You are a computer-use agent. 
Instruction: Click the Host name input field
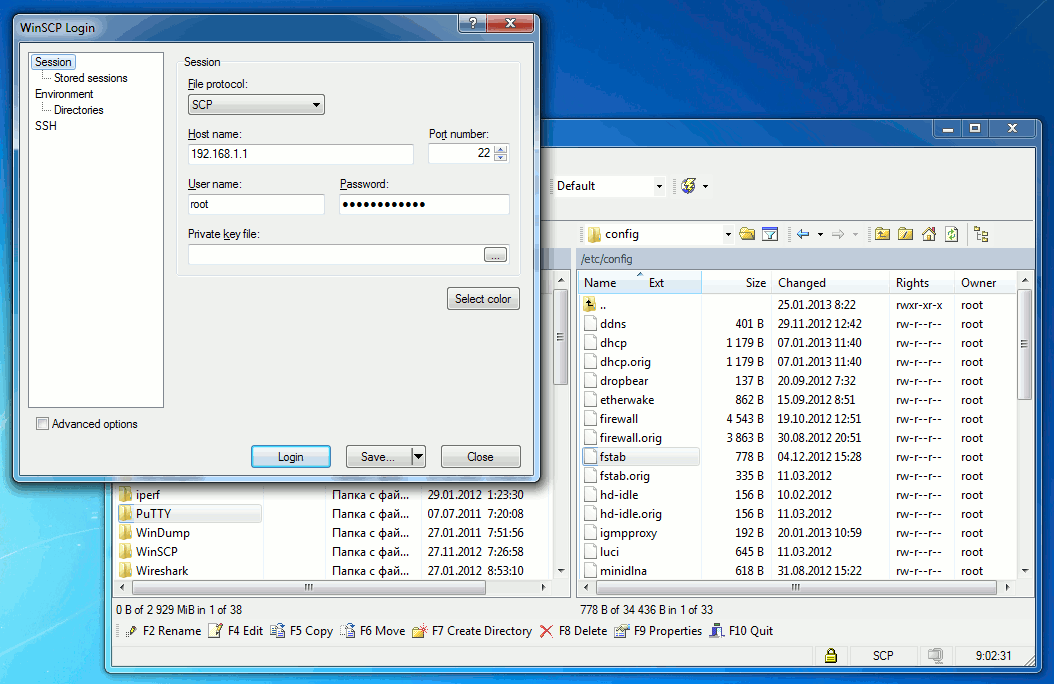tap(300, 154)
